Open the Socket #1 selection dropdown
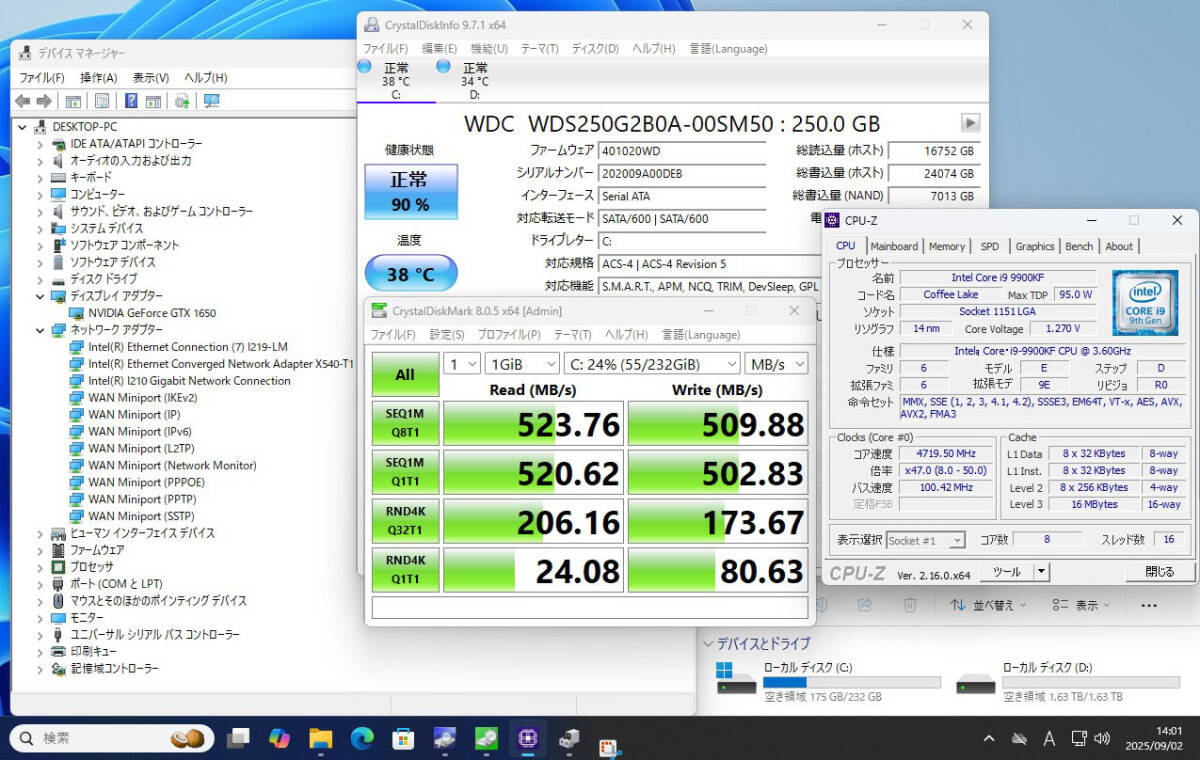This screenshot has width=1200, height=760. point(926,540)
